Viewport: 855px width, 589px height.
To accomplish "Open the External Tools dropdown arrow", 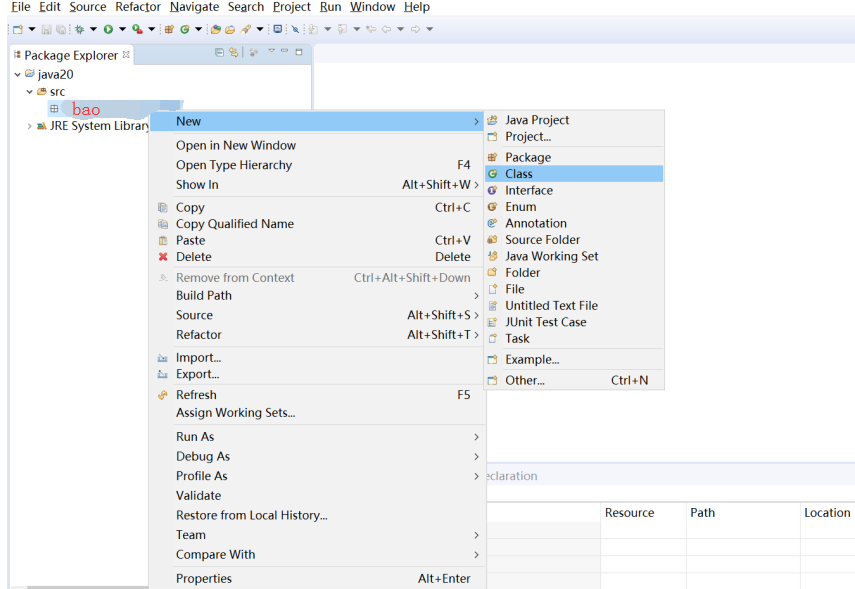I will (152, 29).
